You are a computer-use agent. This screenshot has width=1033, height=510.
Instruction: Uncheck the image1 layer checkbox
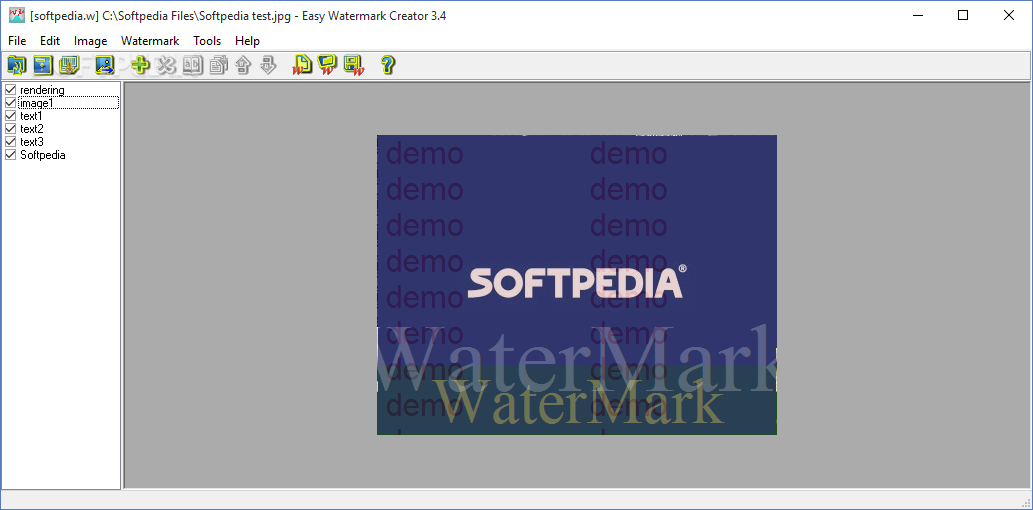(x=11, y=103)
